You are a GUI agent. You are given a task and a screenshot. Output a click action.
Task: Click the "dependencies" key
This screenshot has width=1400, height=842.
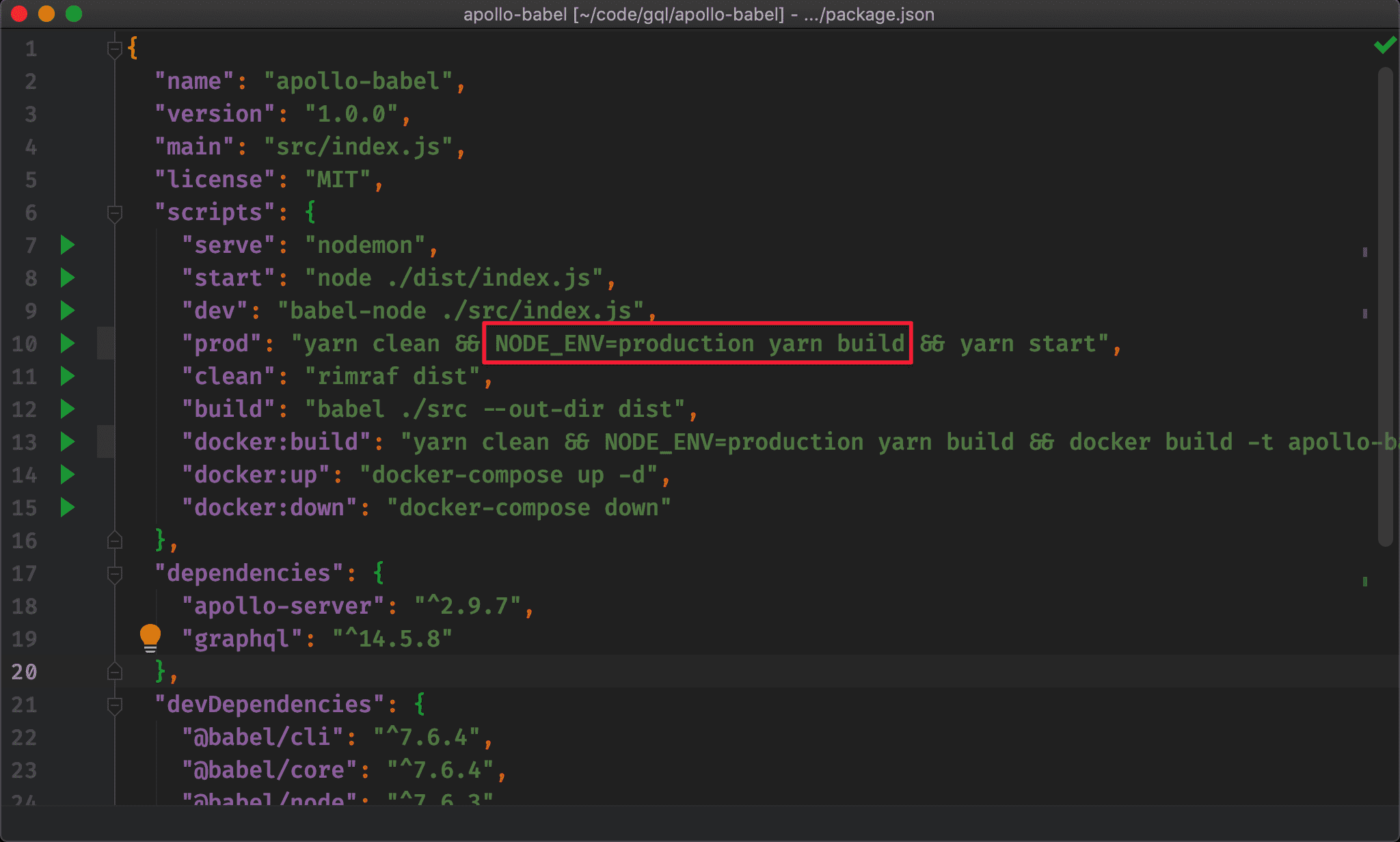[x=249, y=573]
